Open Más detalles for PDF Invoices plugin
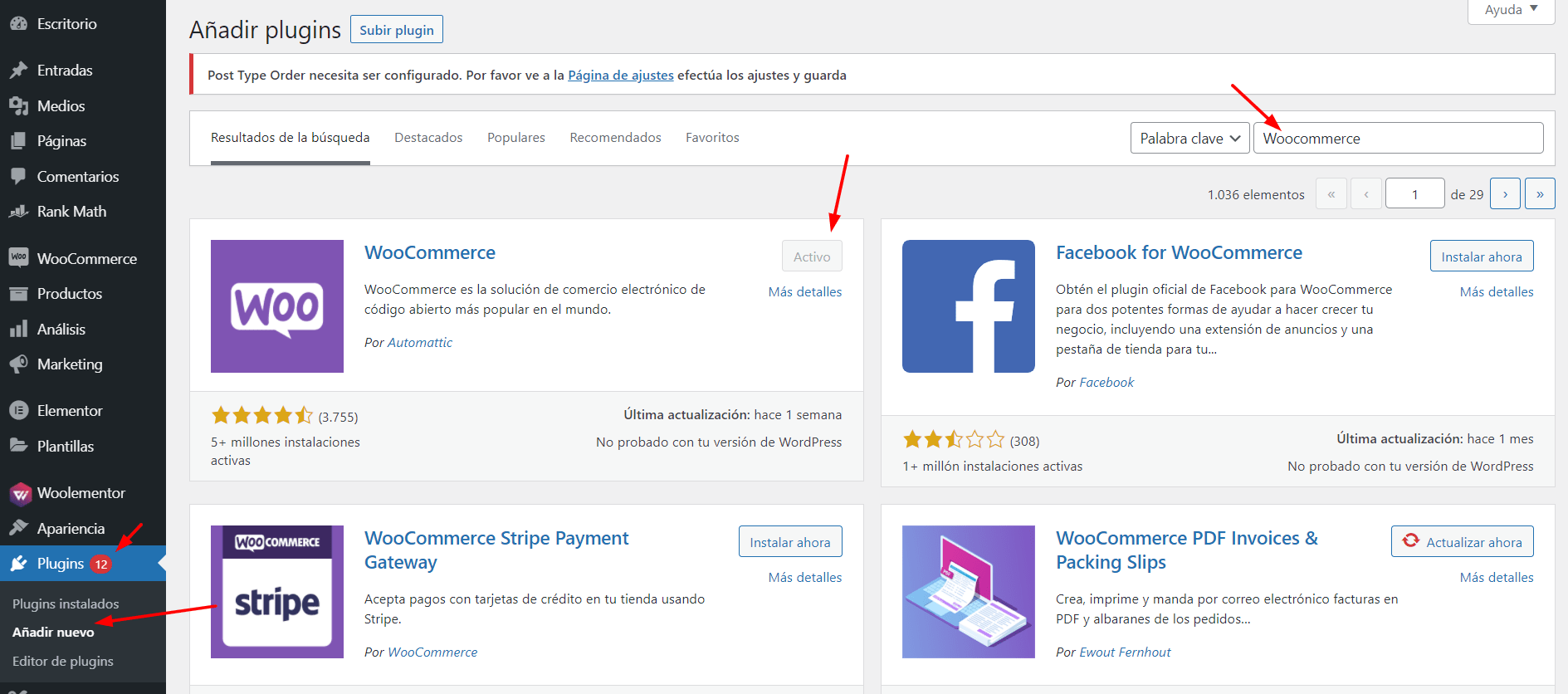1568x694 pixels. (1497, 578)
